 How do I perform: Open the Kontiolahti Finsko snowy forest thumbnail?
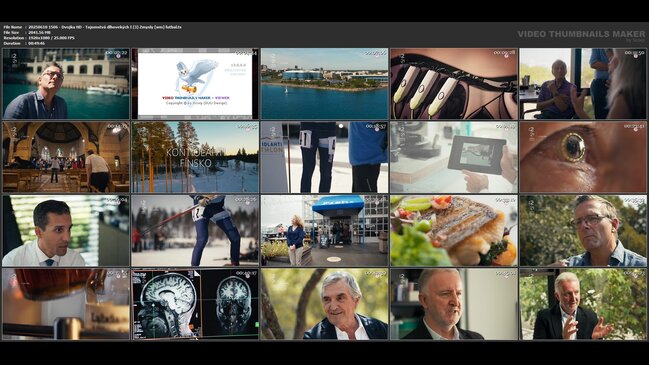coord(195,157)
